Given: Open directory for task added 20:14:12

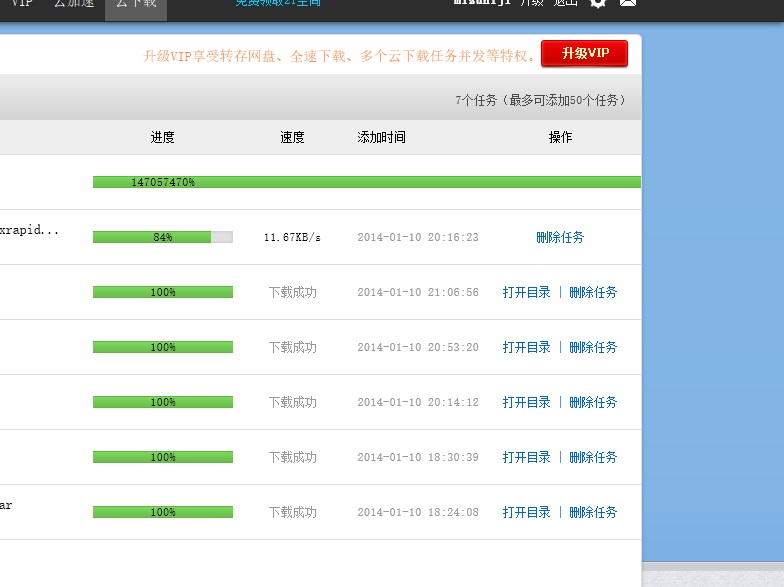Looking at the screenshot, I should [x=526, y=402].
